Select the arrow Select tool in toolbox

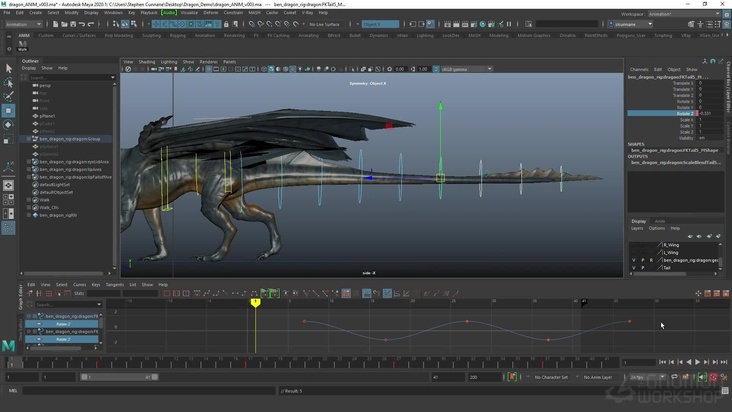click(x=8, y=69)
